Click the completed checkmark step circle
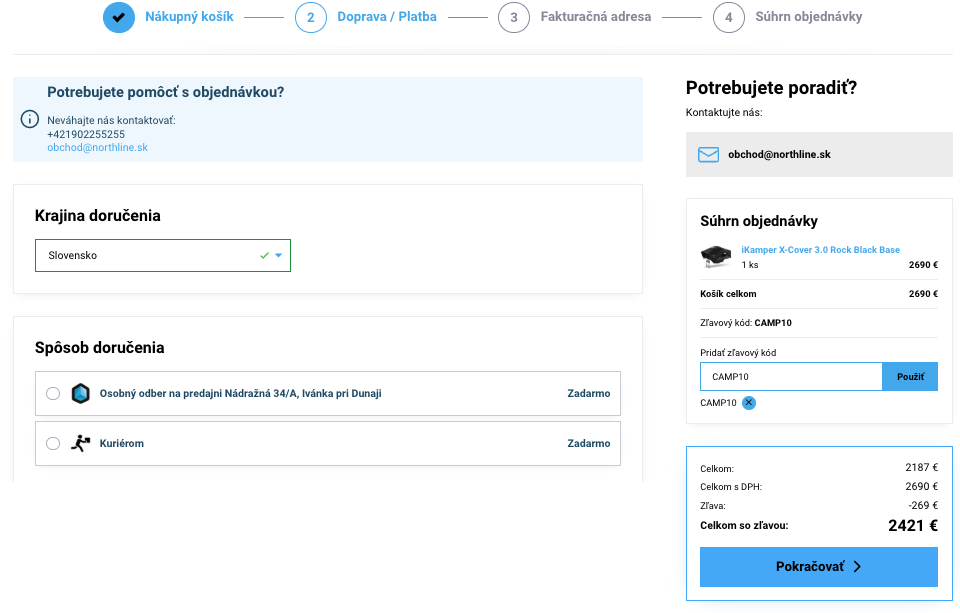The image size is (960, 613). (x=119, y=17)
